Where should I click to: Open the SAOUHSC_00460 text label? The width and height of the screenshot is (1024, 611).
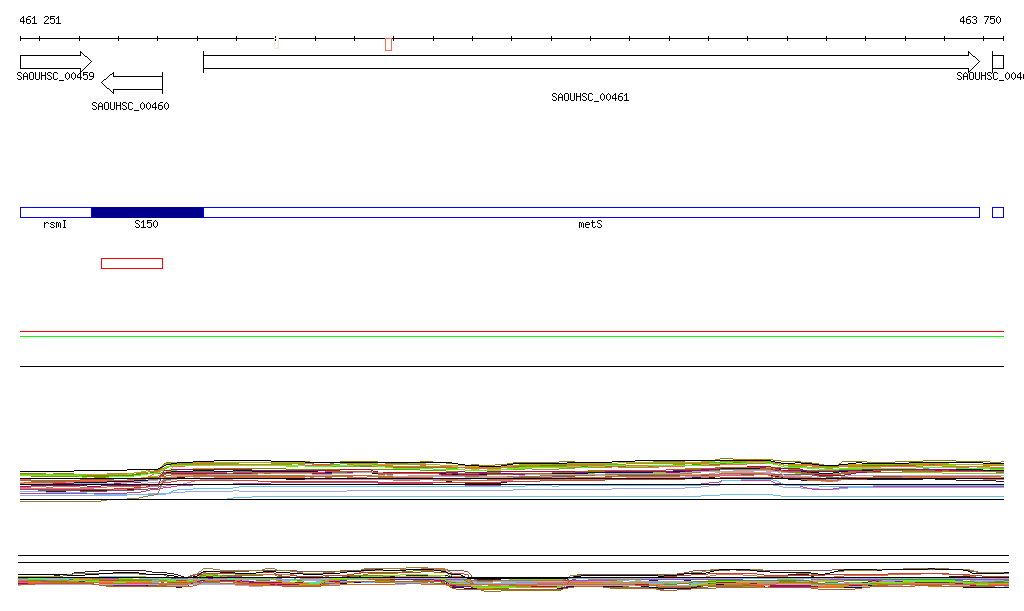click(x=130, y=106)
